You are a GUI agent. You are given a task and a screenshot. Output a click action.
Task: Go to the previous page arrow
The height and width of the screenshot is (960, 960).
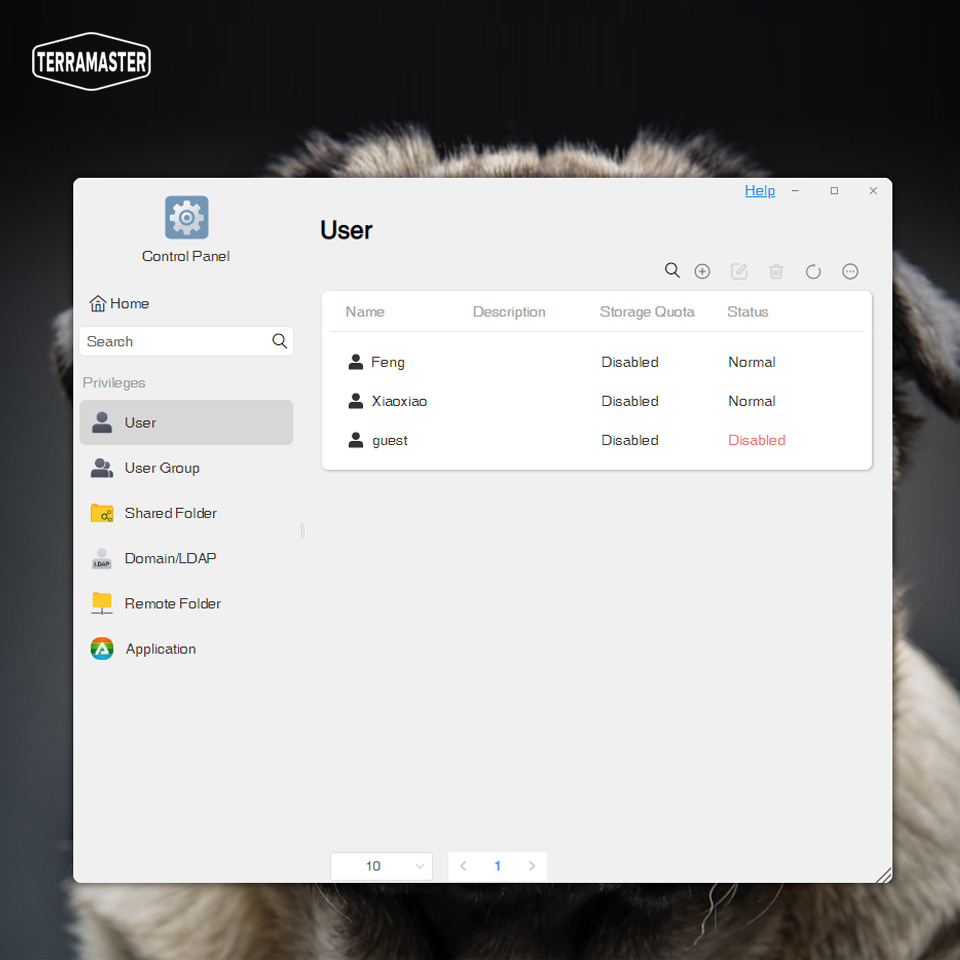[463, 866]
